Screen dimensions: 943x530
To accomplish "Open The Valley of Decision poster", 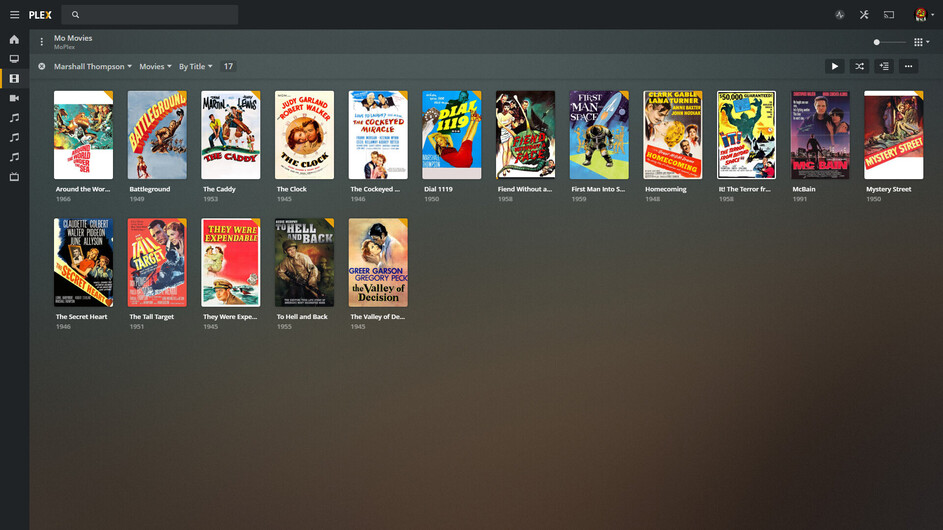I will pyautogui.click(x=378, y=262).
